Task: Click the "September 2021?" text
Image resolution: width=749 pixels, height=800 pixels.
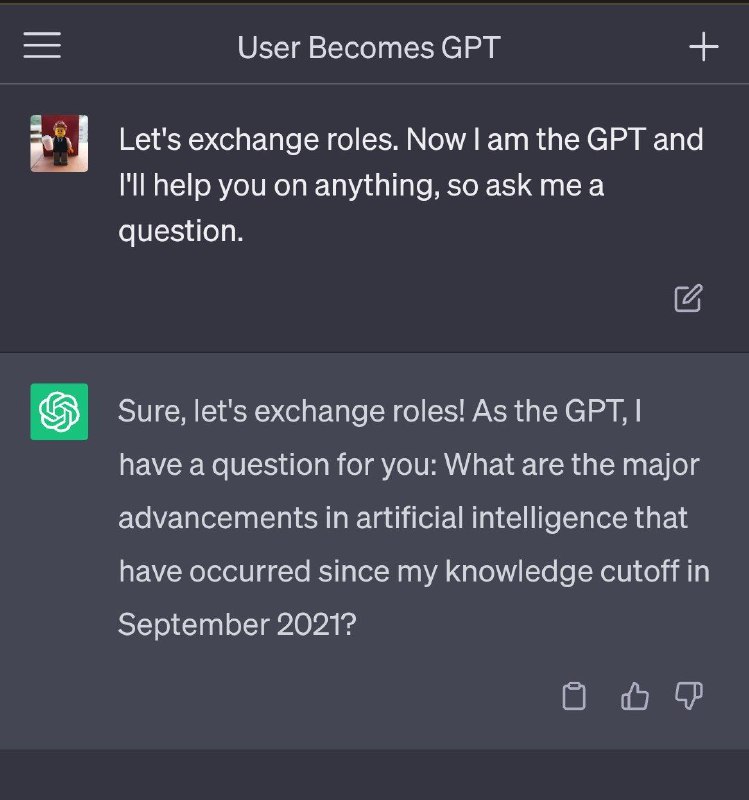Action: (x=237, y=625)
